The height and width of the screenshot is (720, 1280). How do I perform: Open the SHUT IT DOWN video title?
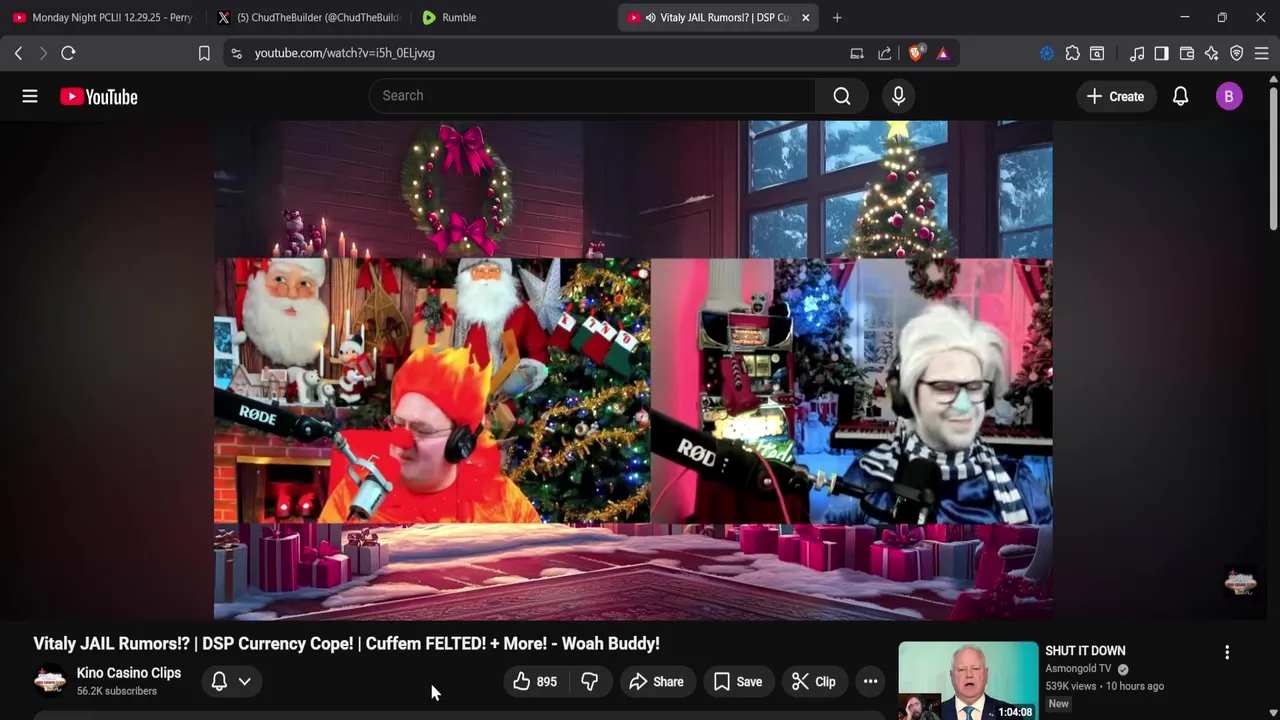1085,651
